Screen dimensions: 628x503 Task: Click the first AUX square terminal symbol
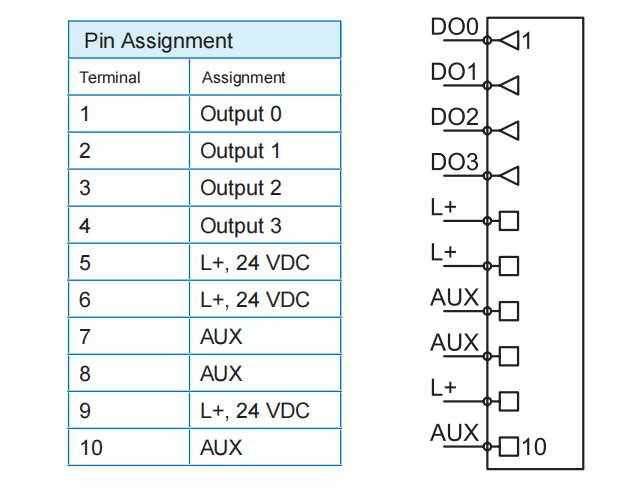[509, 311]
